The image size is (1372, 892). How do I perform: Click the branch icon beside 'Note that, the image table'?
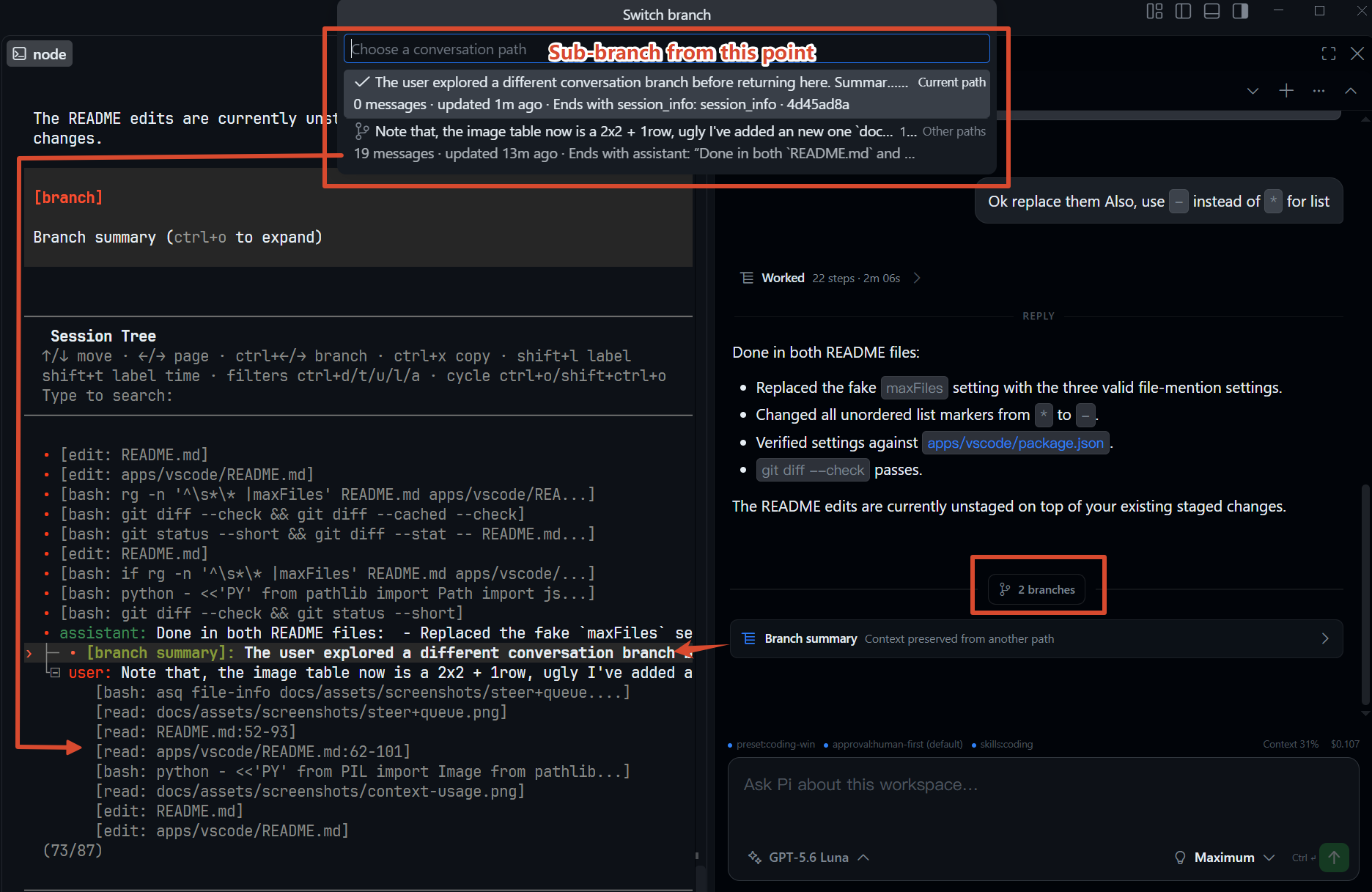pyautogui.click(x=361, y=131)
